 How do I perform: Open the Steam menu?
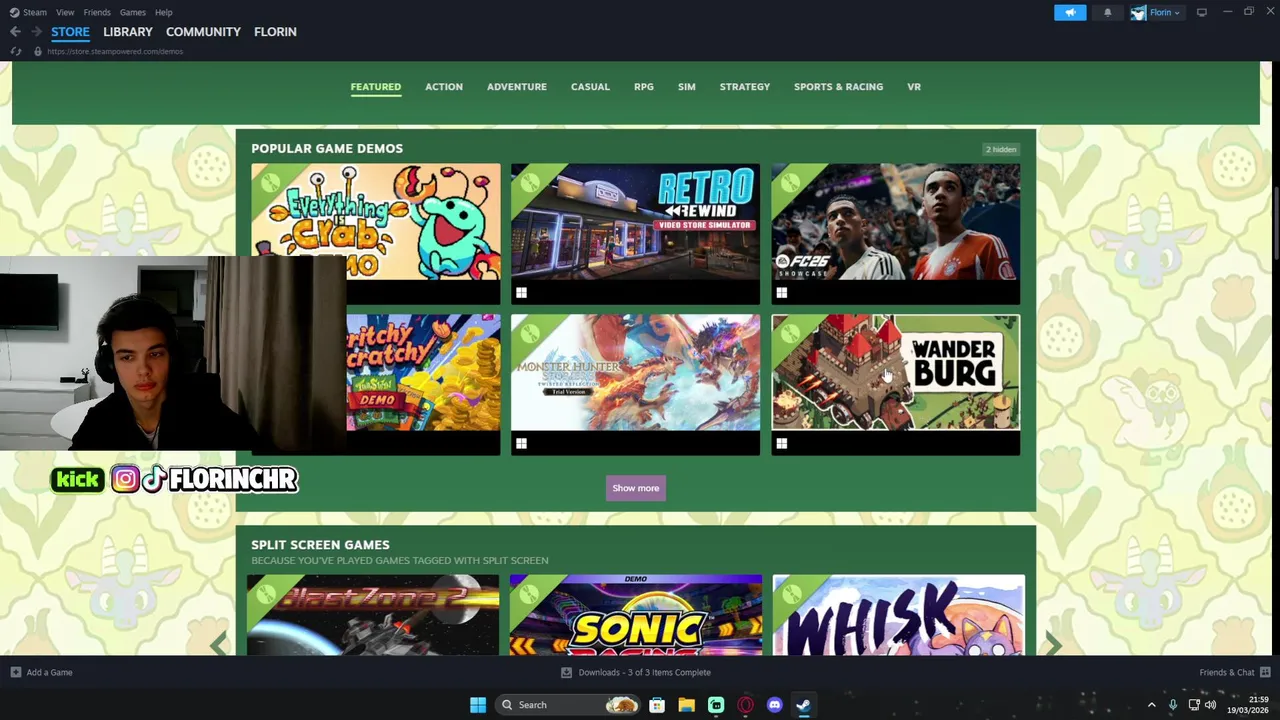35,12
